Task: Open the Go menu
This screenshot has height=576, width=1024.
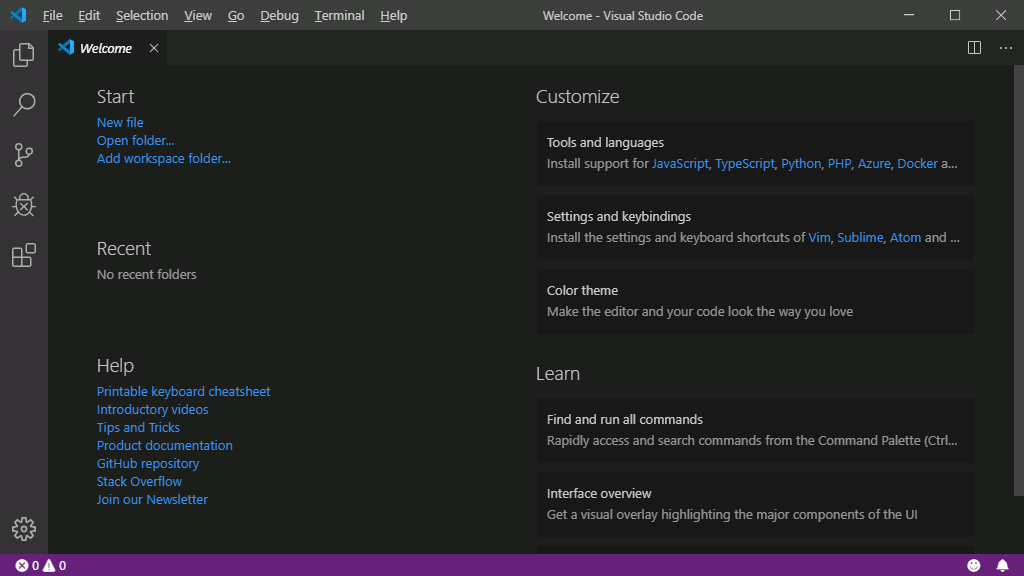Action: 236,15
